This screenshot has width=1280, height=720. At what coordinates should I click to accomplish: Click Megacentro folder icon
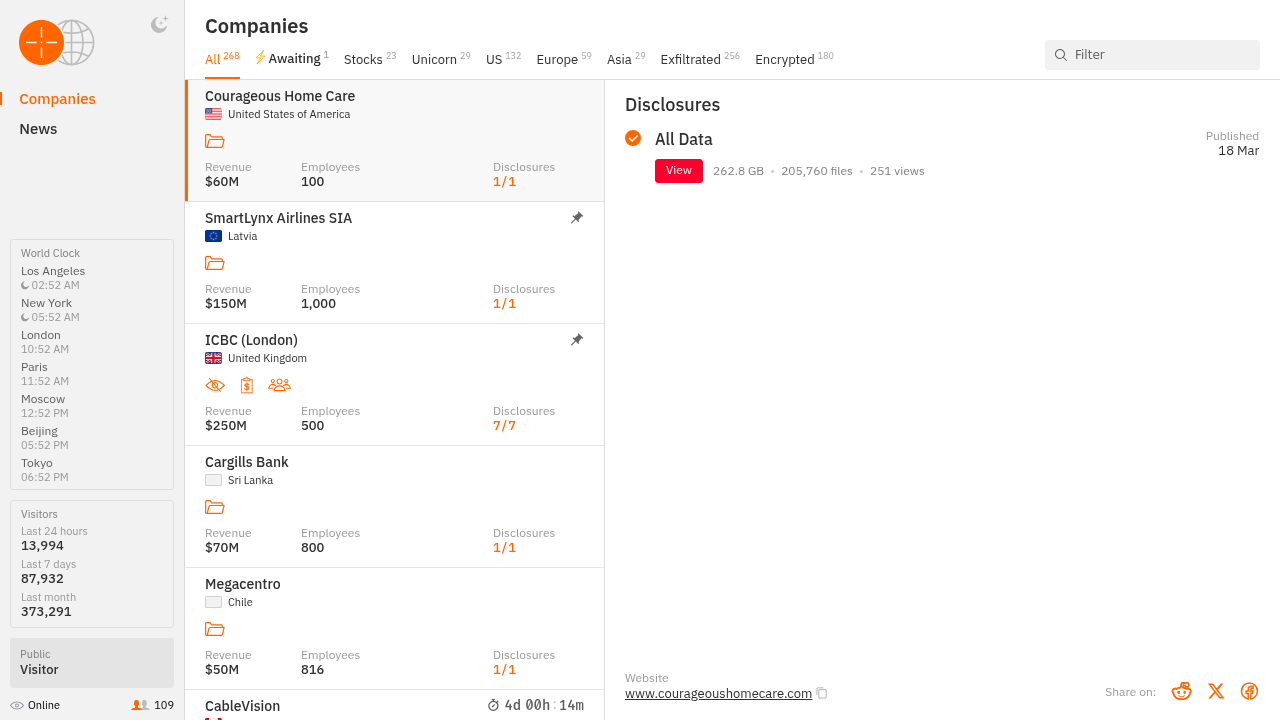pos(214,629)
